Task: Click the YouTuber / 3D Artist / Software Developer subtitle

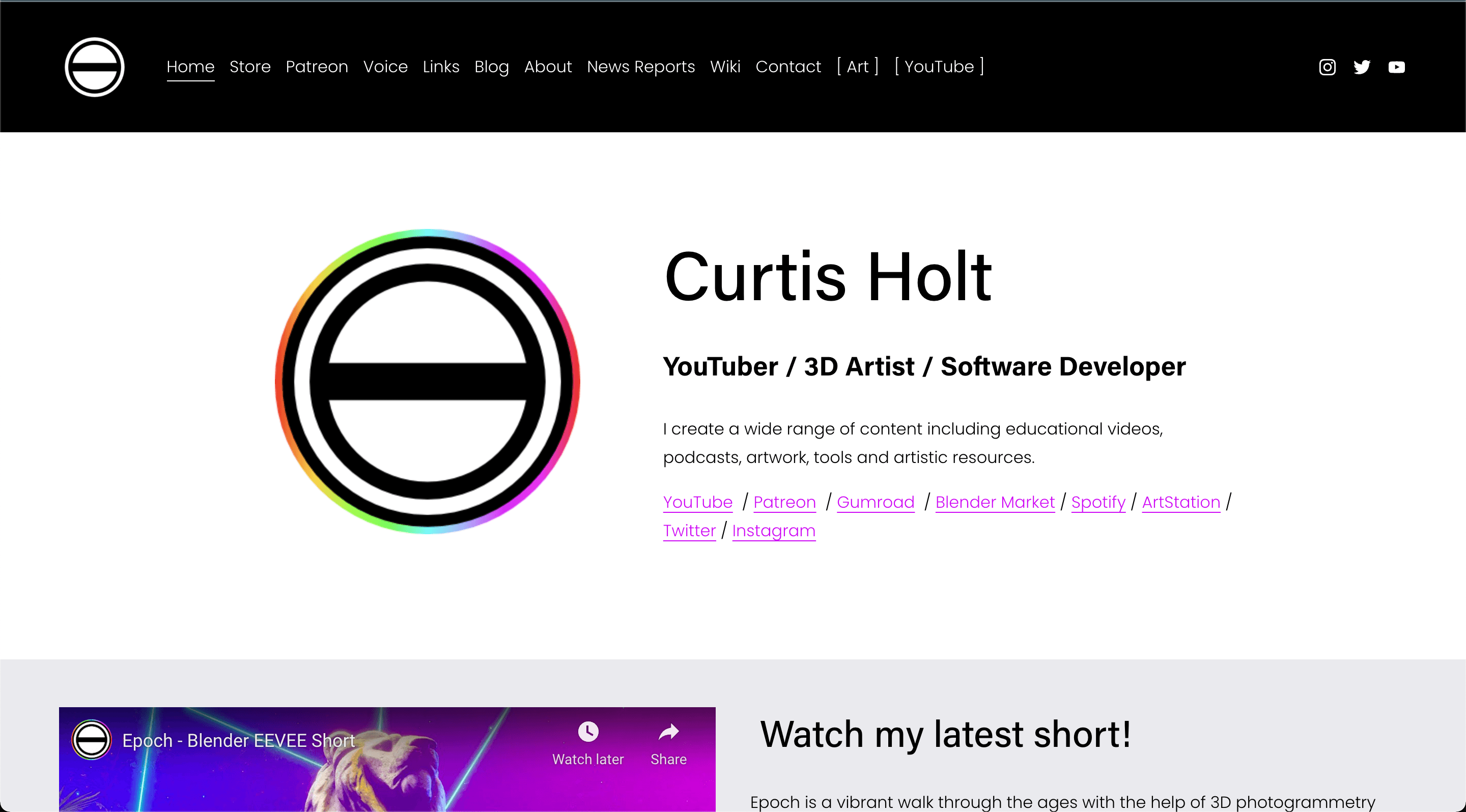Action: click(924, 367)
